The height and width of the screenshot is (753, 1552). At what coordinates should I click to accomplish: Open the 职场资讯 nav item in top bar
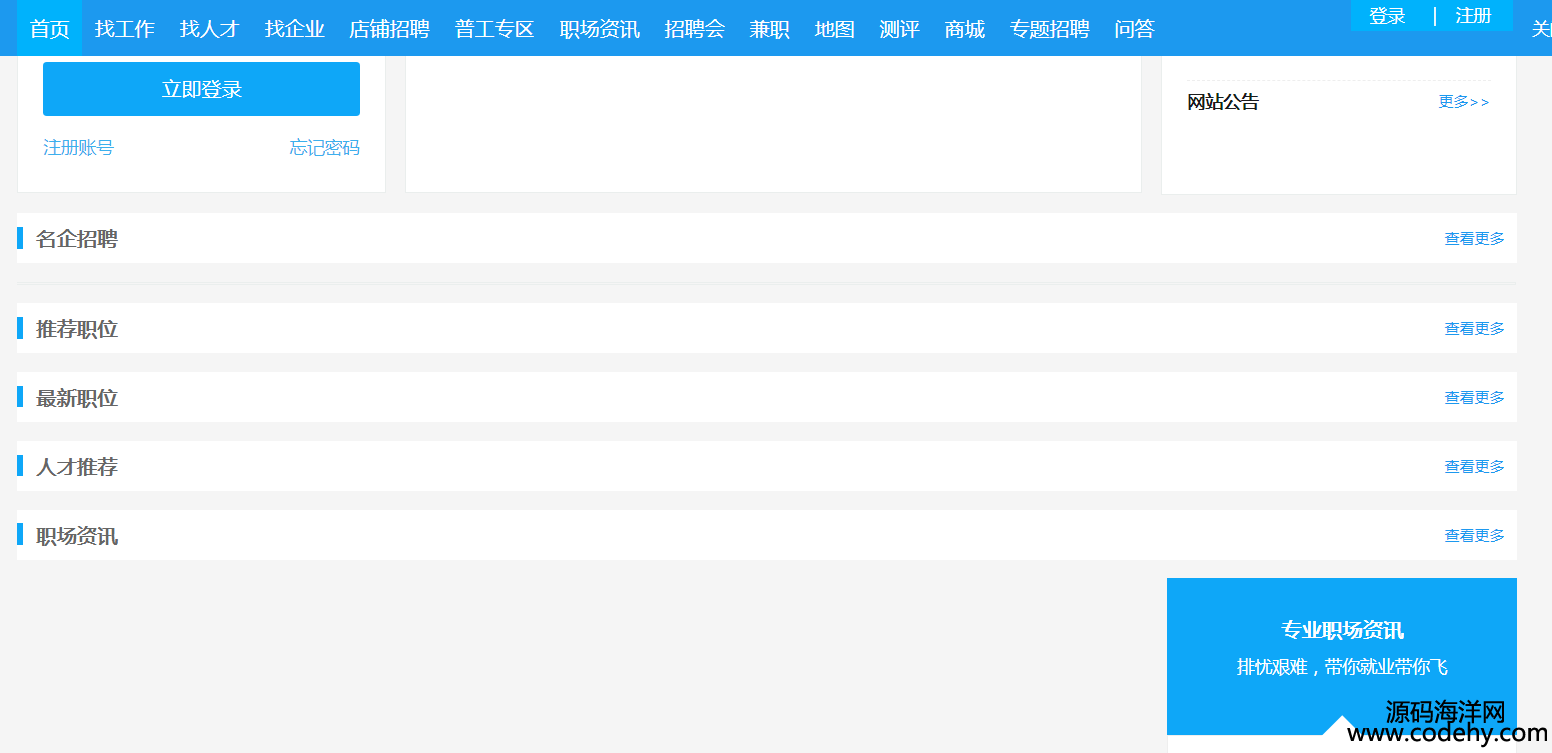(x=600, y=29)
